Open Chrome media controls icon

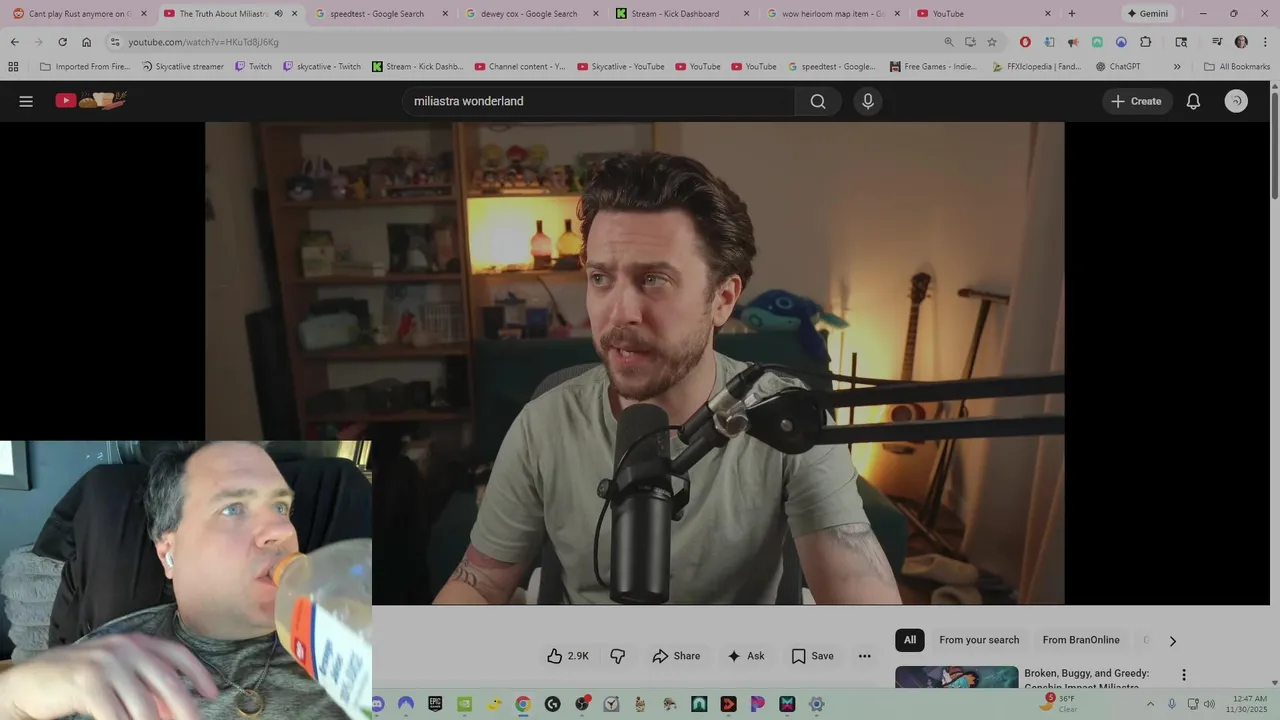(x=1217, y=42)
